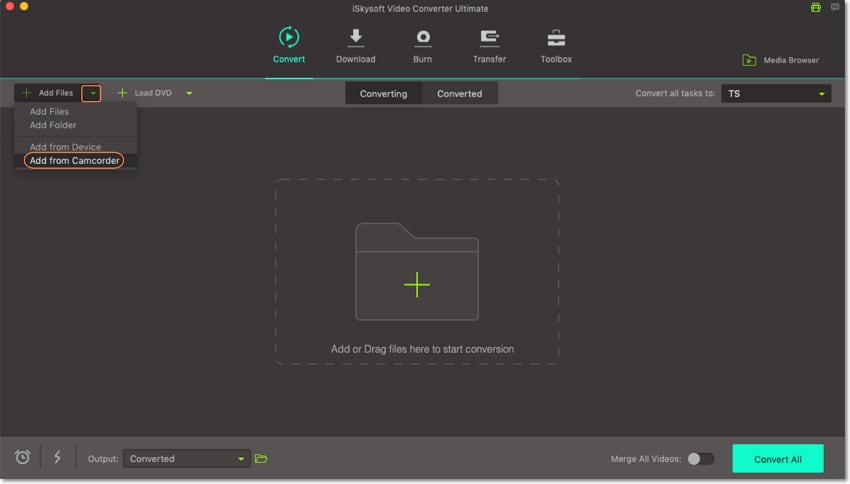Expand the Add Files dropdown arrow

(x=92, y=93)
